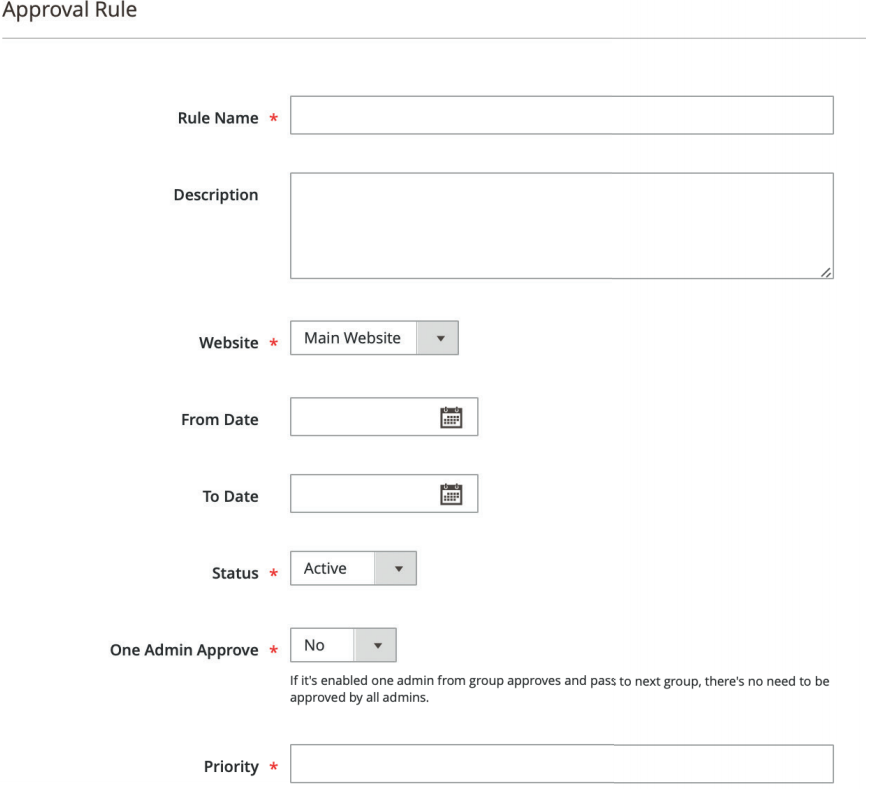Focus the To Date text field
This screenshot has height=789, width=870.
pos(384,493)
